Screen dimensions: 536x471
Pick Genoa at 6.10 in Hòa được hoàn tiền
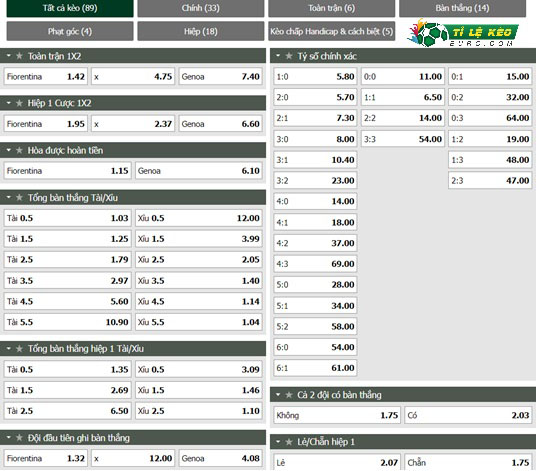pyautogui.click(x=199, y=171)
